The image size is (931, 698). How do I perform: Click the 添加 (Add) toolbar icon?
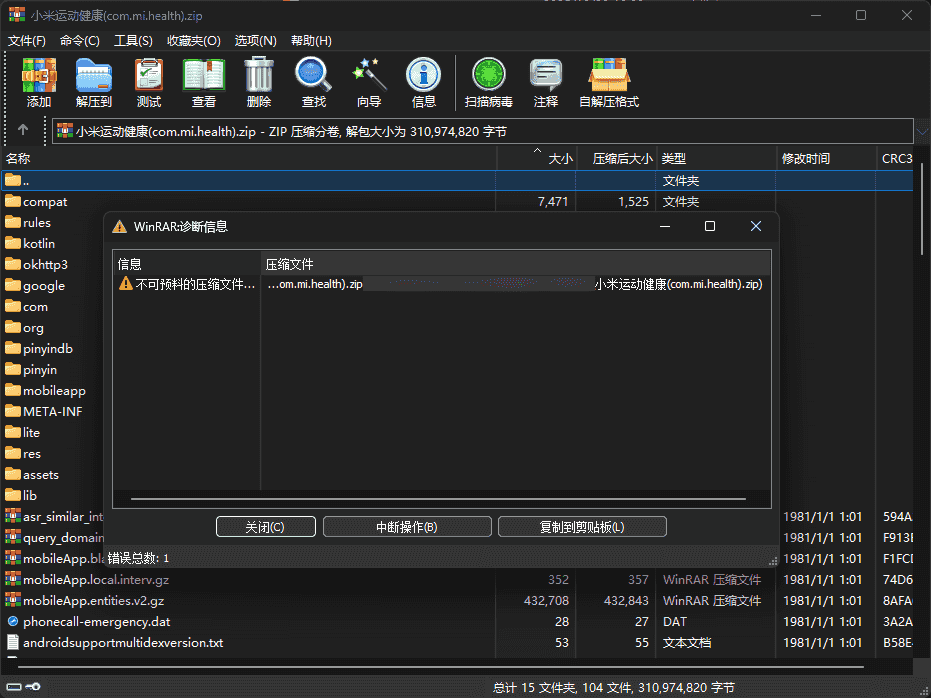39,80
